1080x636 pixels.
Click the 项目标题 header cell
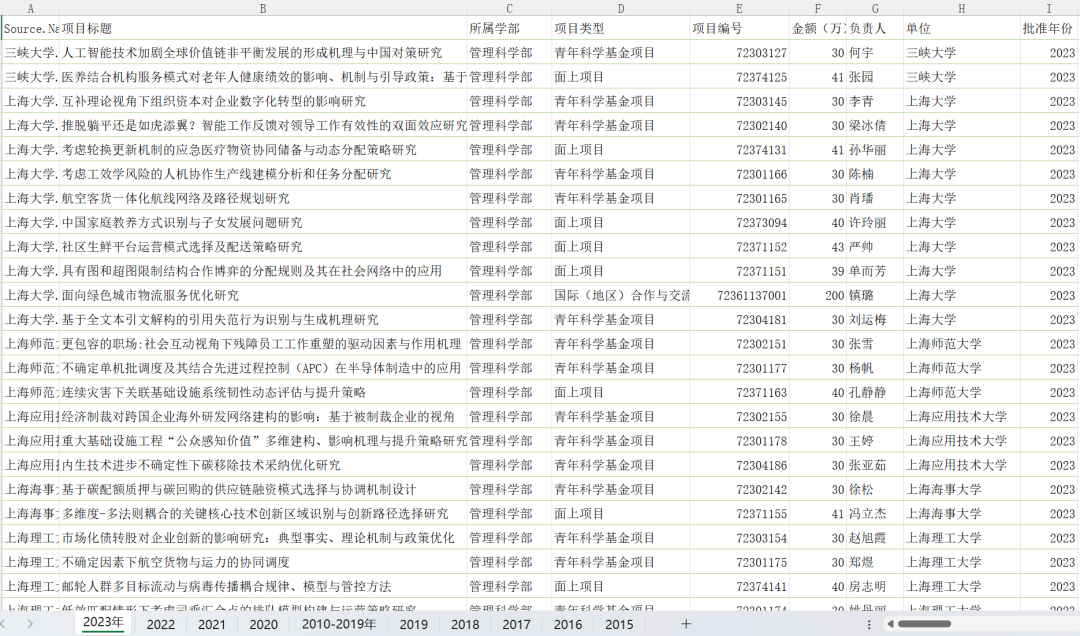(x=263, y=28)
